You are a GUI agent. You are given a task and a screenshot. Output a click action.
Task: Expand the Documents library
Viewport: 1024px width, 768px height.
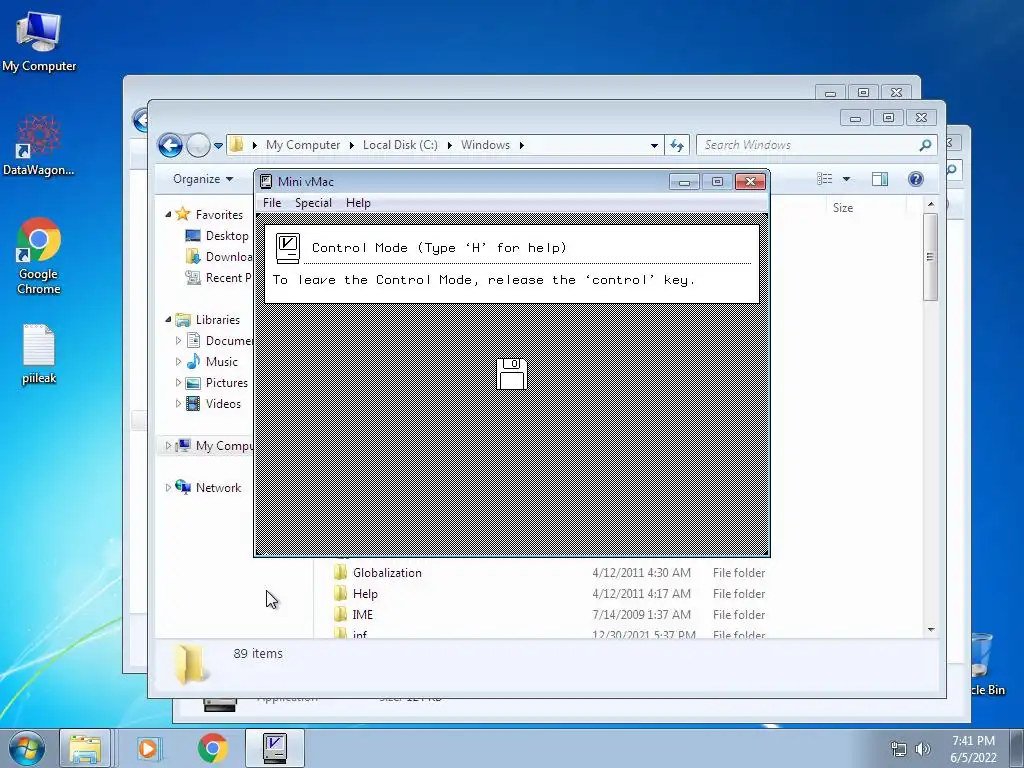coord(178,340)
